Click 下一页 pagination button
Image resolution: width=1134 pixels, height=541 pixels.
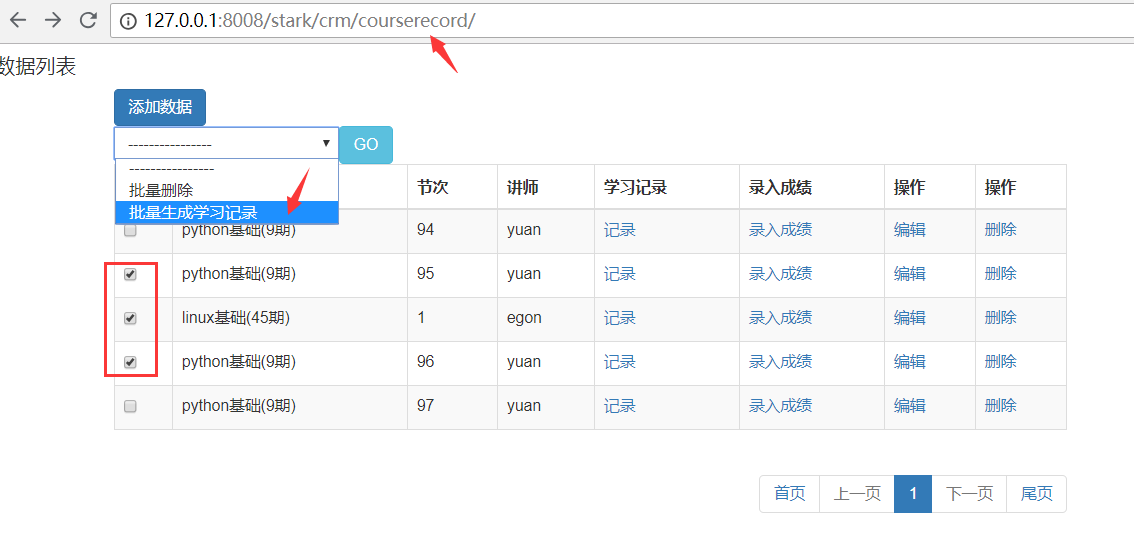click(x=970, y=494)
